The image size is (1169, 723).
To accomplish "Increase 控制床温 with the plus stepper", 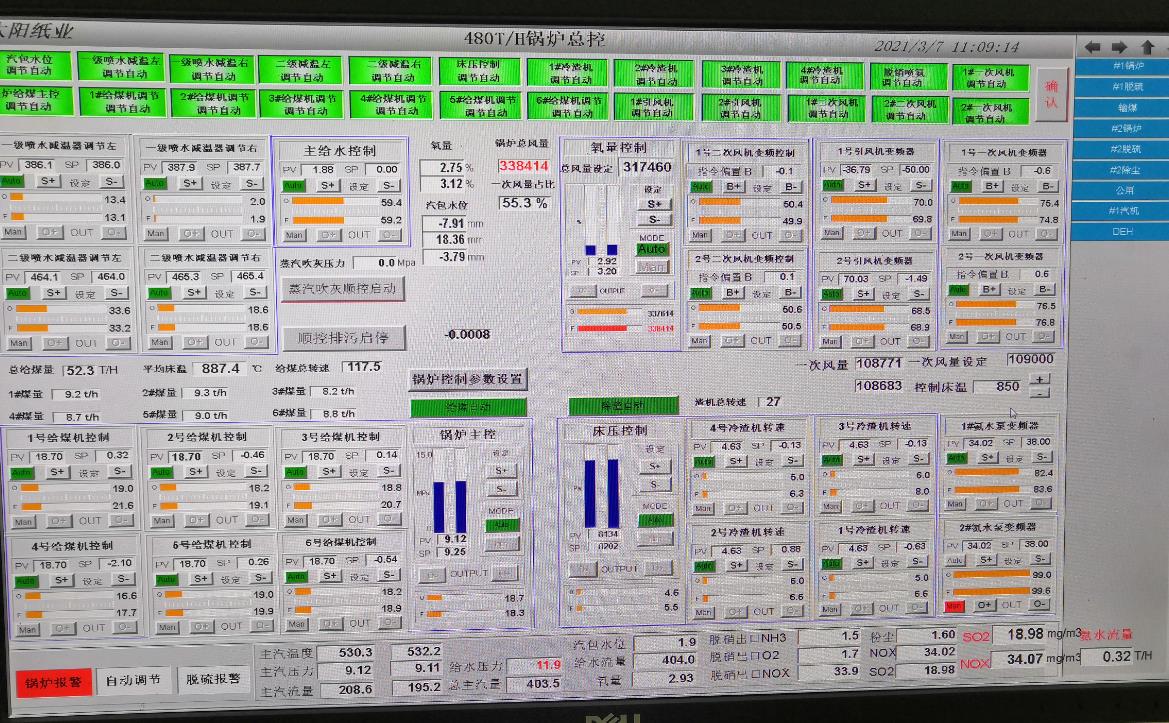I will (x=1041, y=379).
